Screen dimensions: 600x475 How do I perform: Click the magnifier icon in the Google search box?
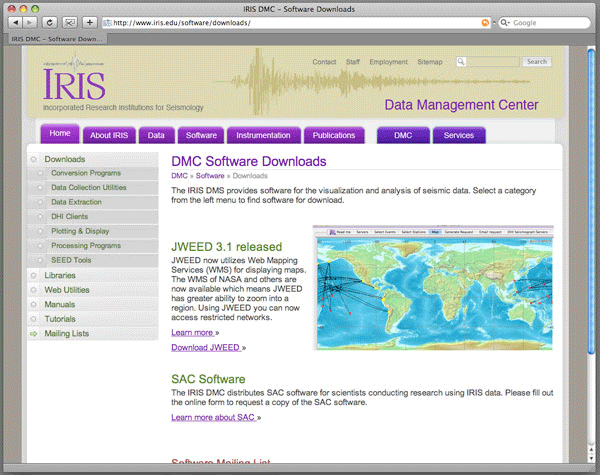tap(505, 23)
